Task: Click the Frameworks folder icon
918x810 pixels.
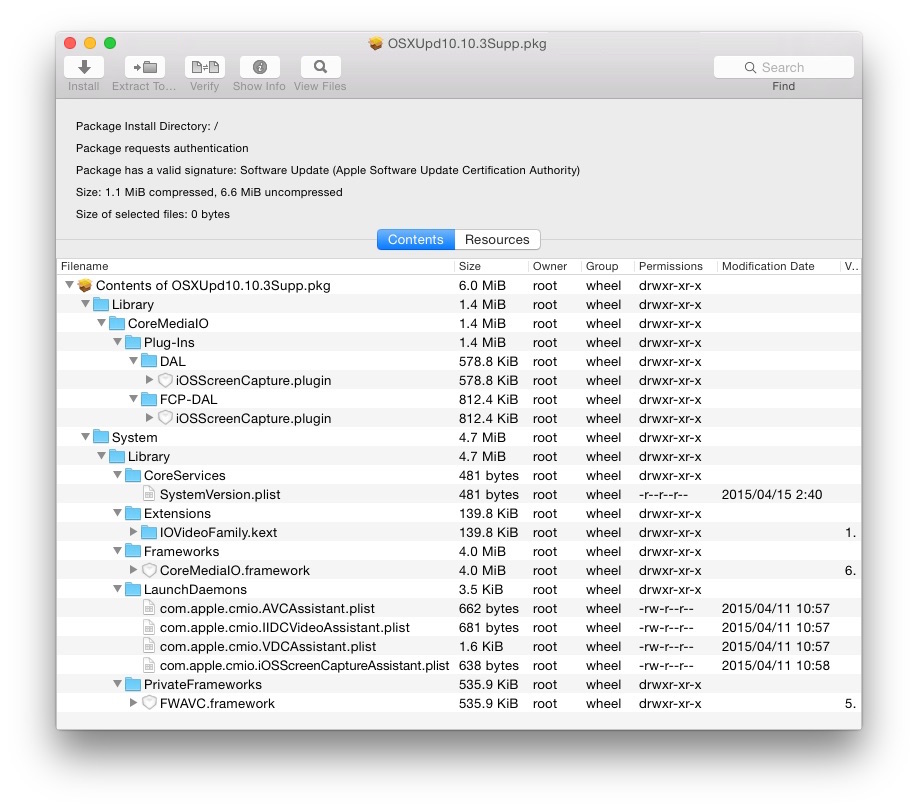Action: [133, 551]
